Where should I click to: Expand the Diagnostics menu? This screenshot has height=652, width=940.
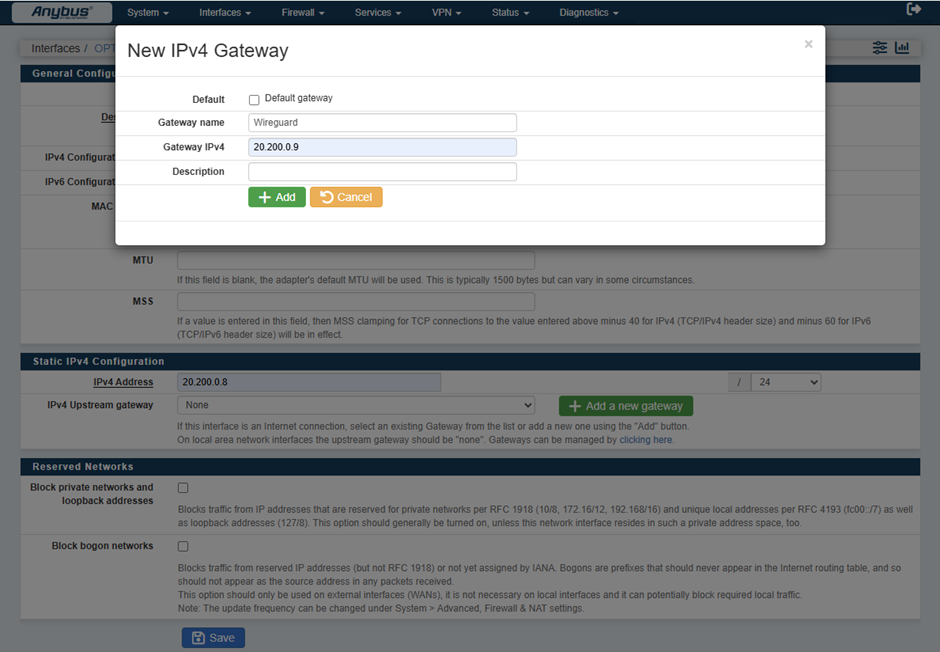(x=588, y=13)
